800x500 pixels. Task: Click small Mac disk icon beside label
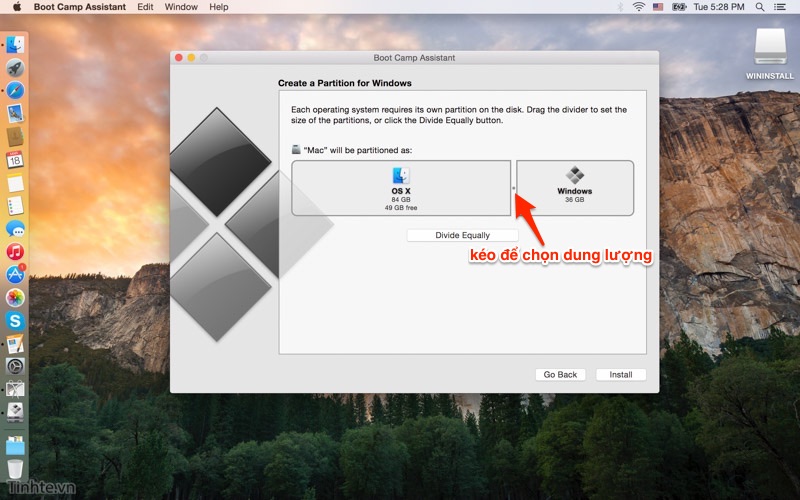(x=296, y=149)
